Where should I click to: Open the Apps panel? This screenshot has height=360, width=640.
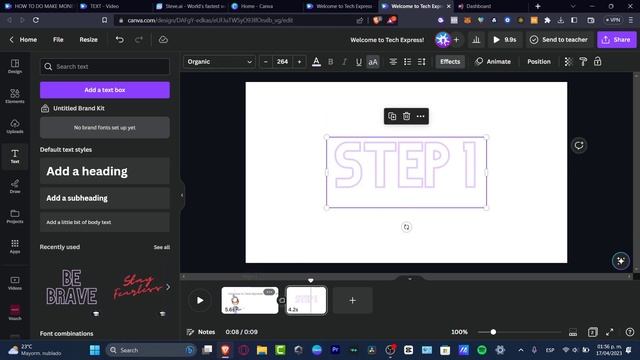tap(15, 246)
